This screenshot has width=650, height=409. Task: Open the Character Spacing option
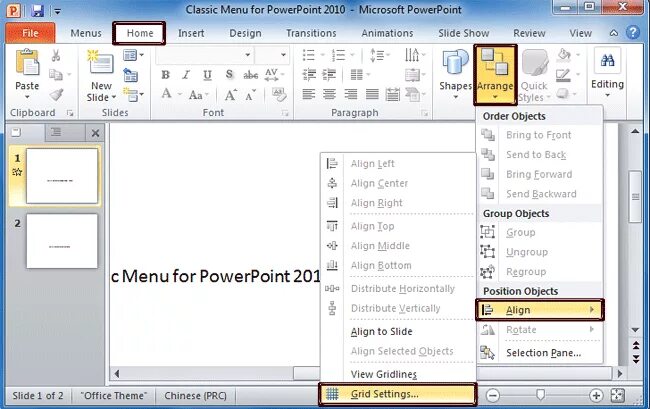tap(273, 75)
